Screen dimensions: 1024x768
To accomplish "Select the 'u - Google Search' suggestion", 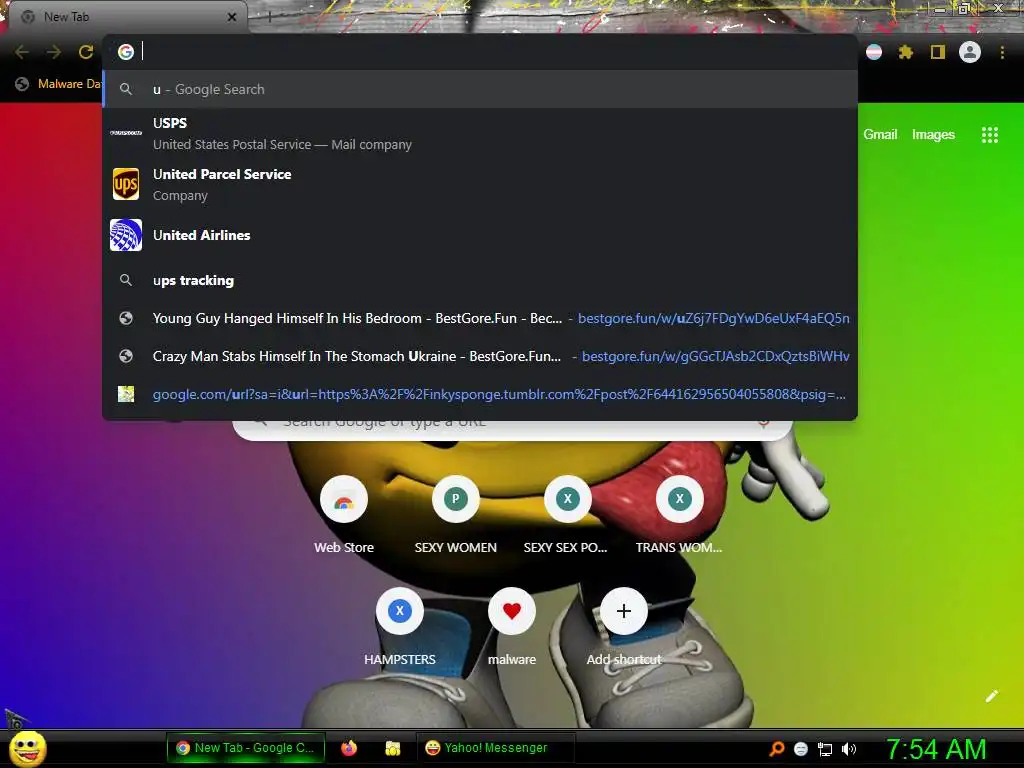I will (x=480, y=89).
